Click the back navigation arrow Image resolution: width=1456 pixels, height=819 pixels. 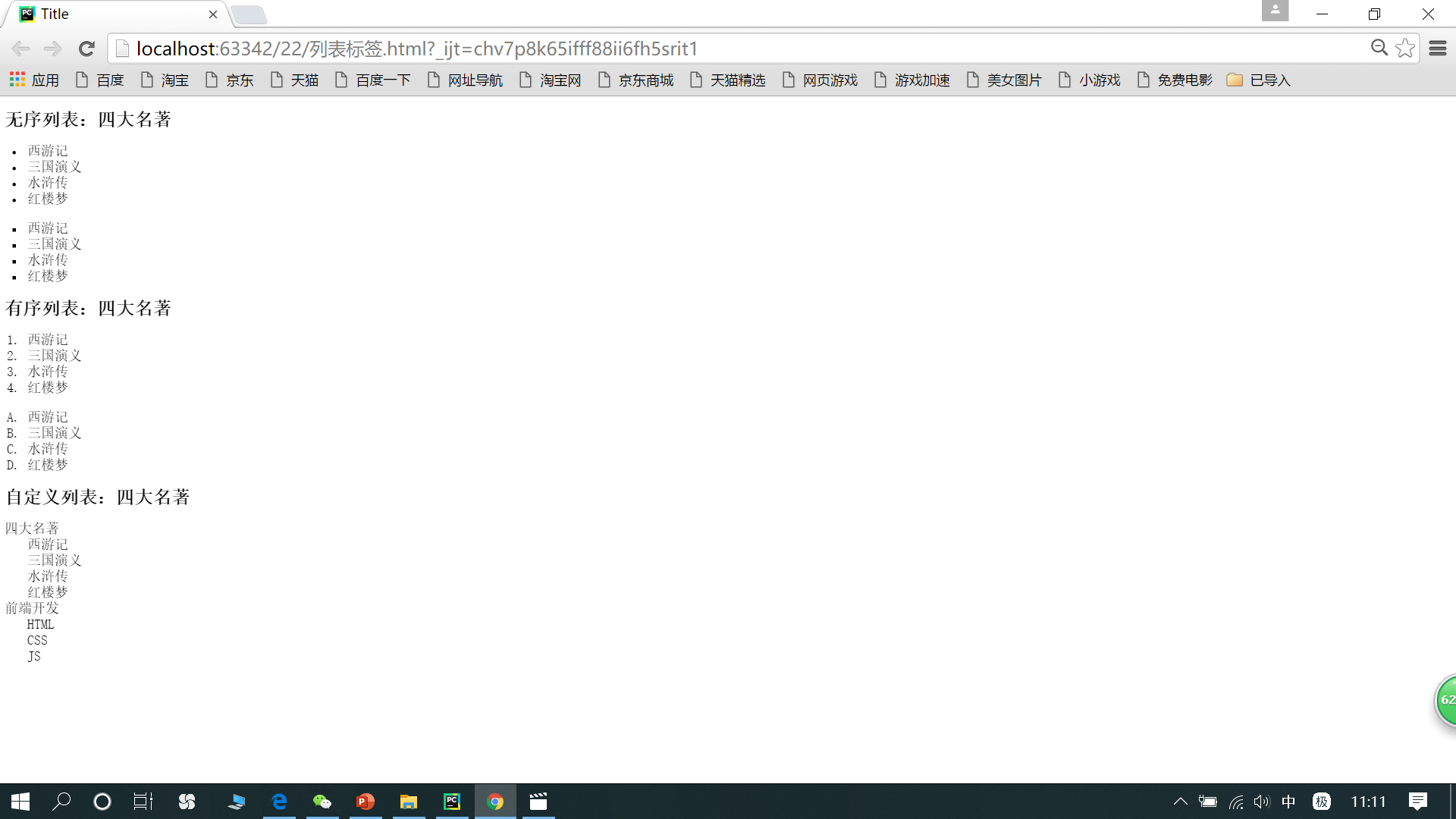click(20, 49)
